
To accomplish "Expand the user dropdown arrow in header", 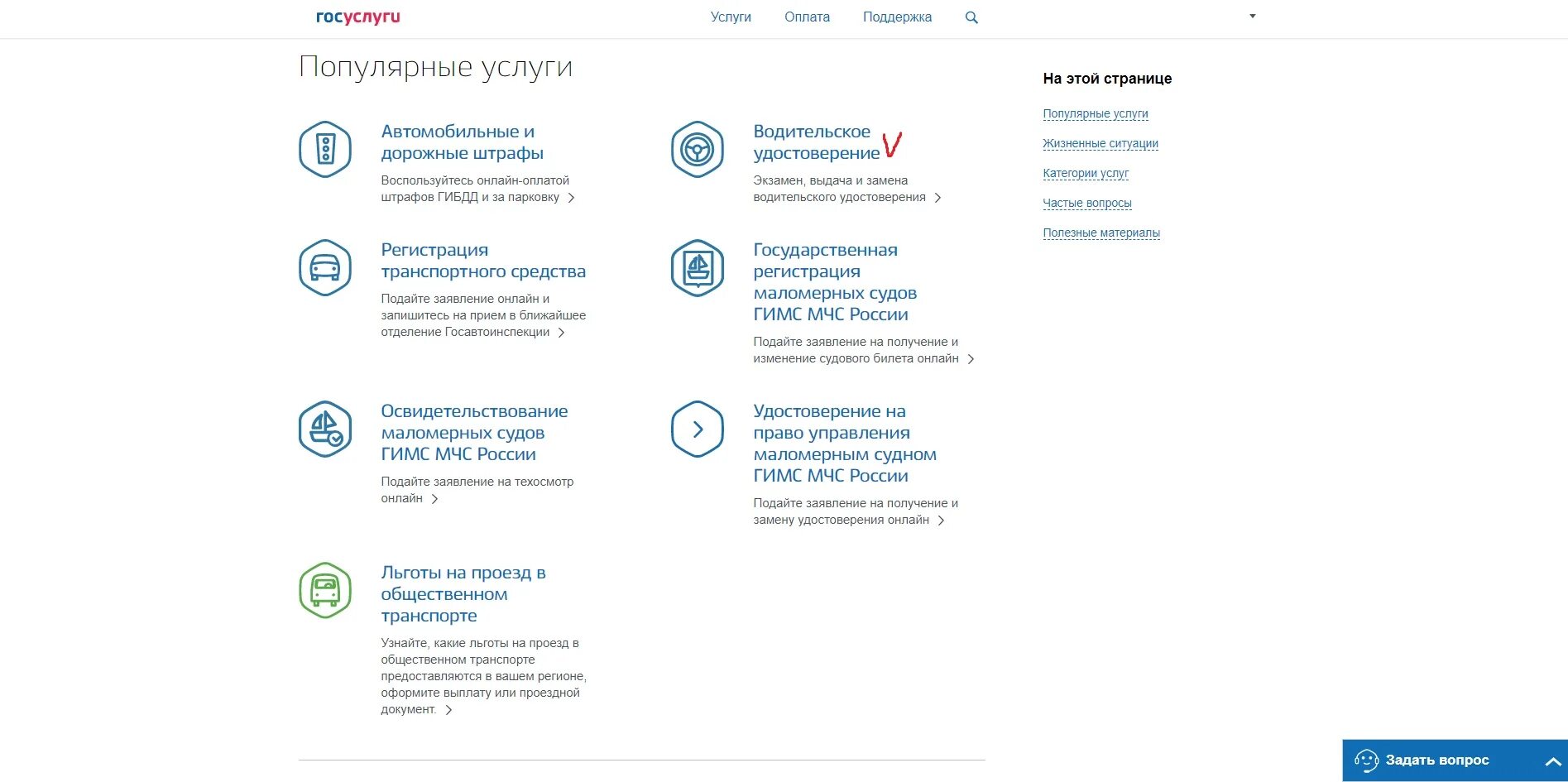I will [1253, 17].
